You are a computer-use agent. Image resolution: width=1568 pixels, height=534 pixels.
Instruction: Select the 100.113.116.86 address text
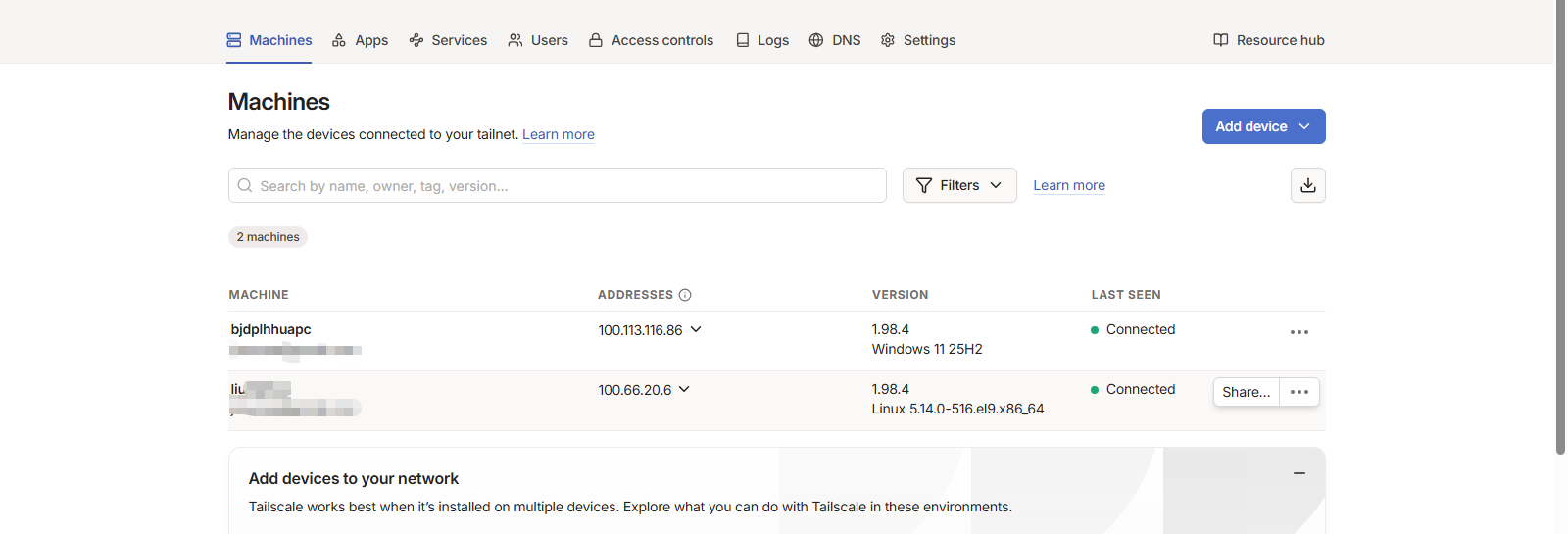(x=640, y=330)
